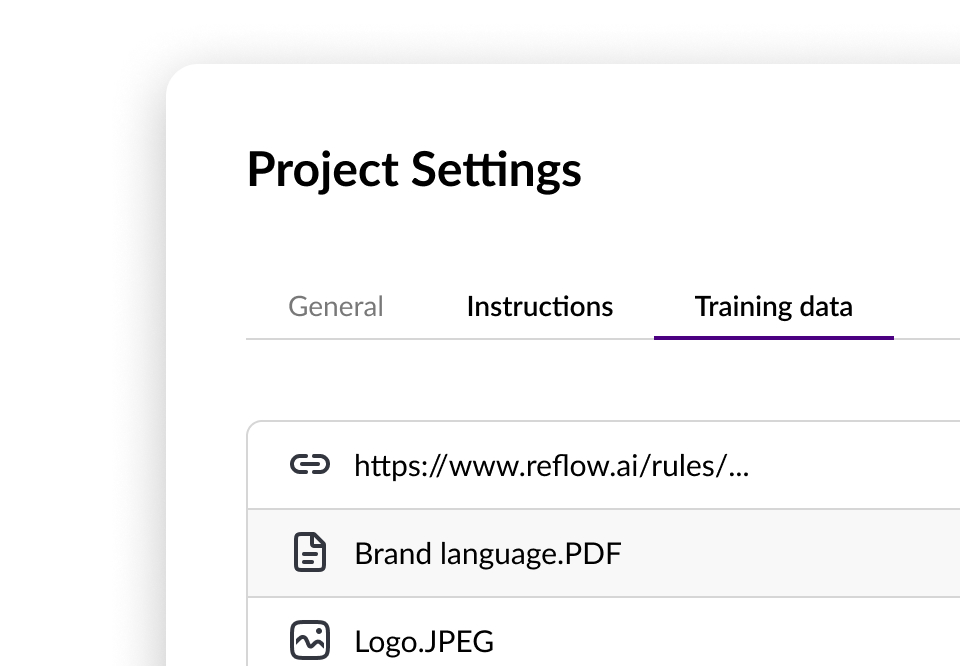The height and width of the screenshot is (666, 960).
Task: Click the gap between General and Instructions tabs
Action: [x=425, y=306]
